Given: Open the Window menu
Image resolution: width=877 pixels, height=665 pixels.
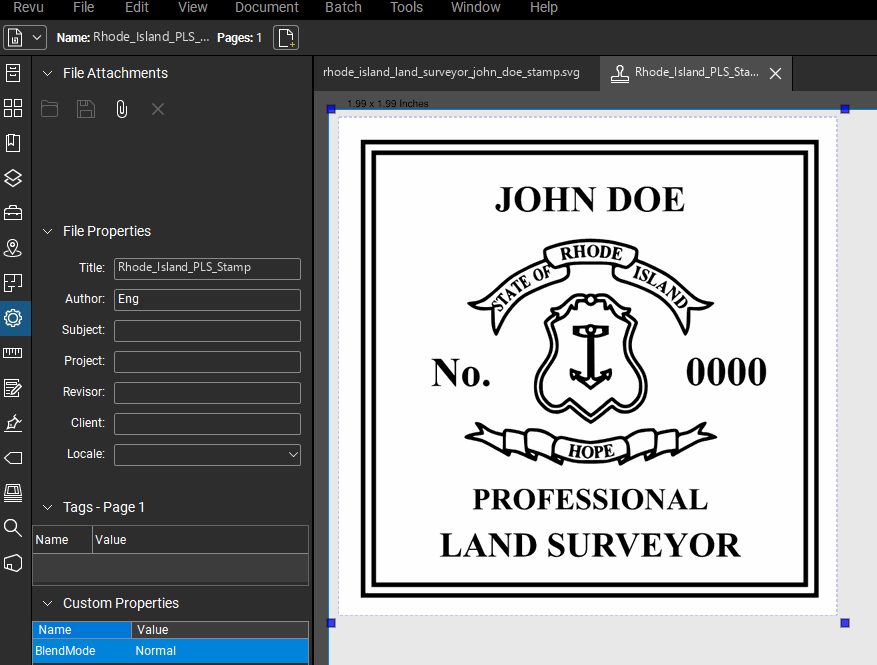Looking at the screenshot, I should [x=475, y=7].
